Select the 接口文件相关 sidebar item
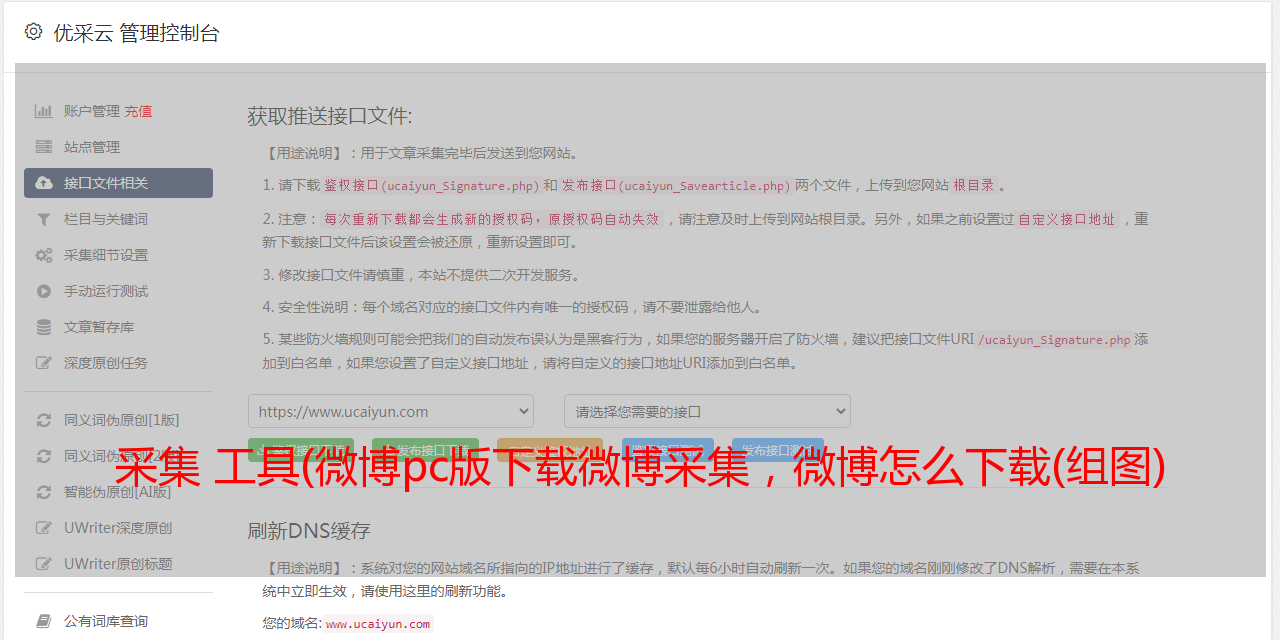 pos(118,183)
